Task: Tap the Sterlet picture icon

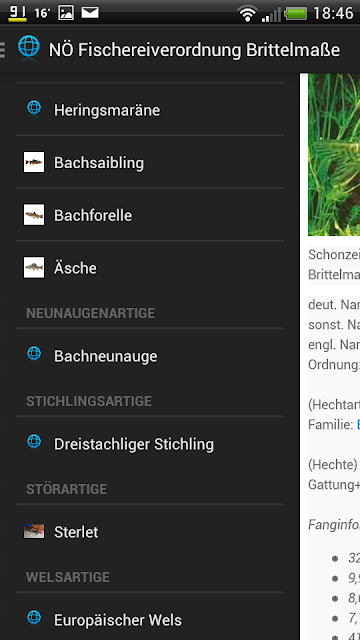Action: tap(34, 531)
